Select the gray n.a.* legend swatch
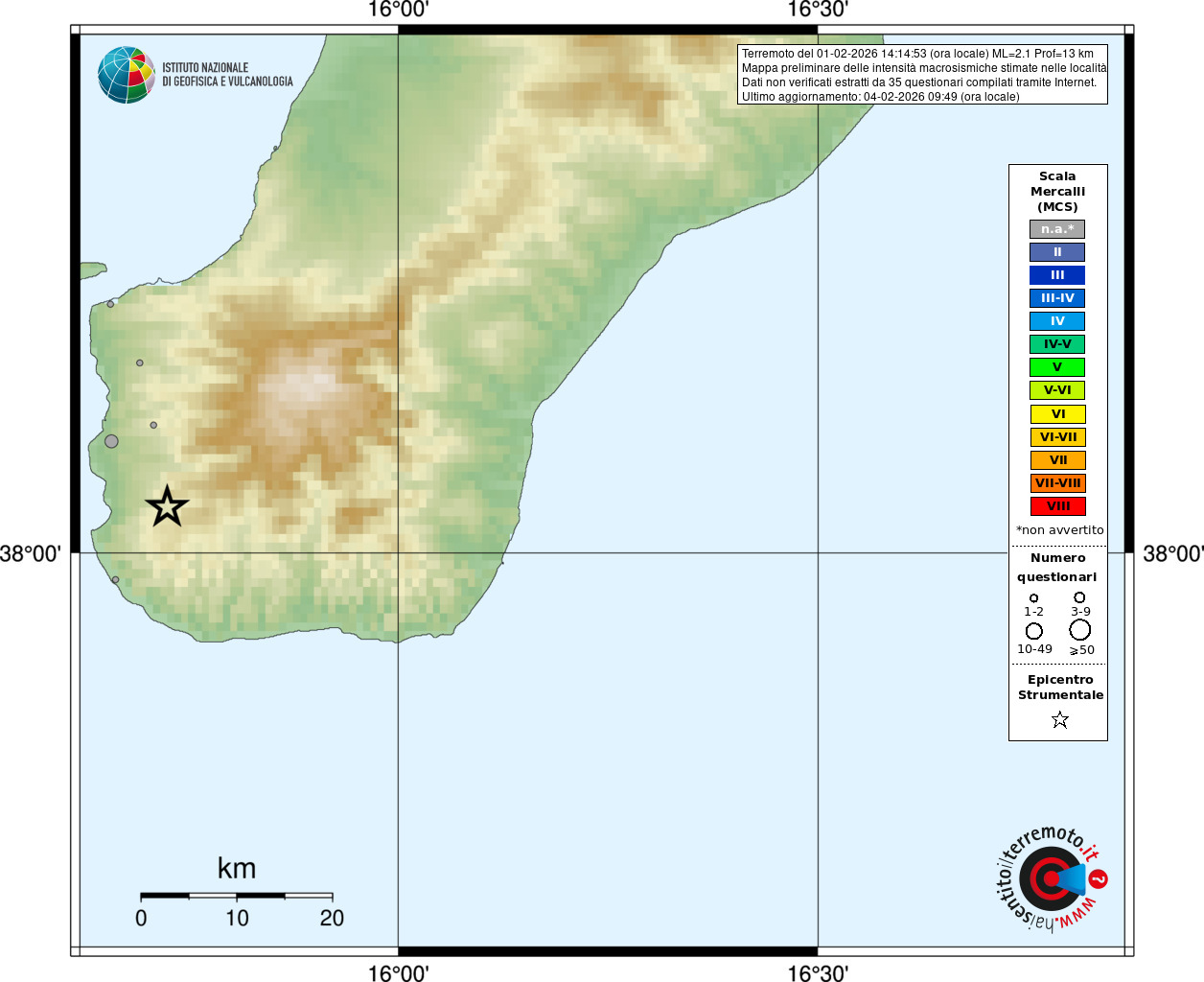 tap(1057, 229)
